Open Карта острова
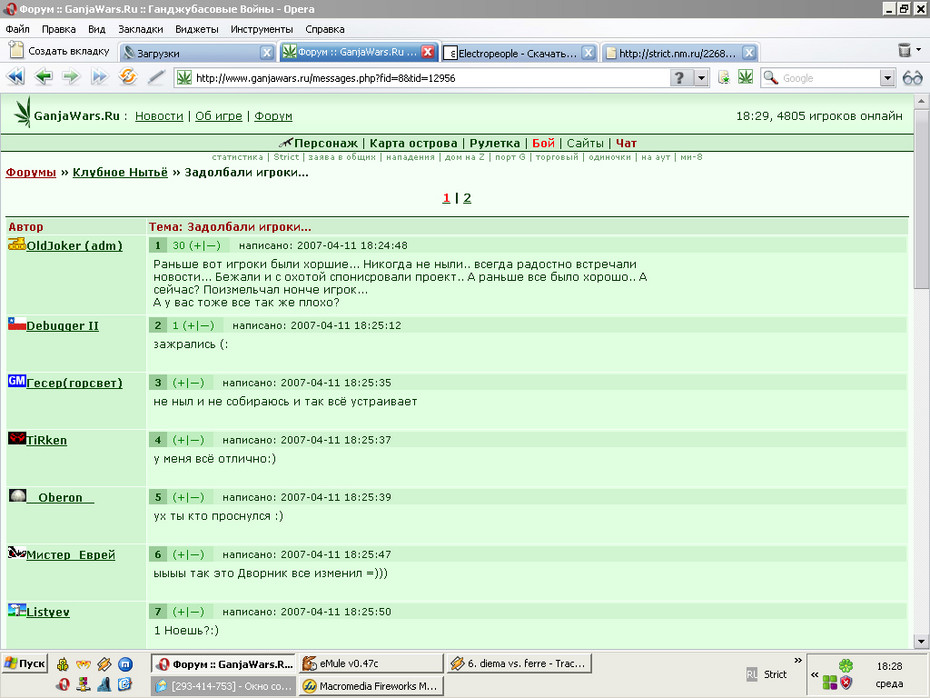This screenshot has height=698, width=930. [x=413, y=143]
